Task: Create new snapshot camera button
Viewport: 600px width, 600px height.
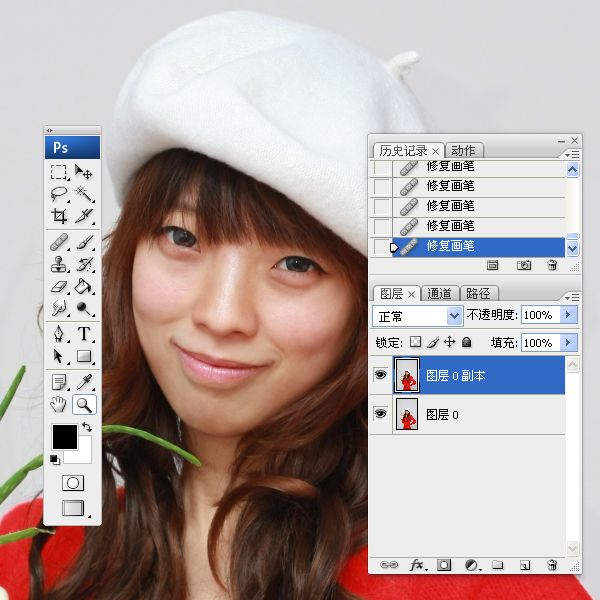Action: 524,265
